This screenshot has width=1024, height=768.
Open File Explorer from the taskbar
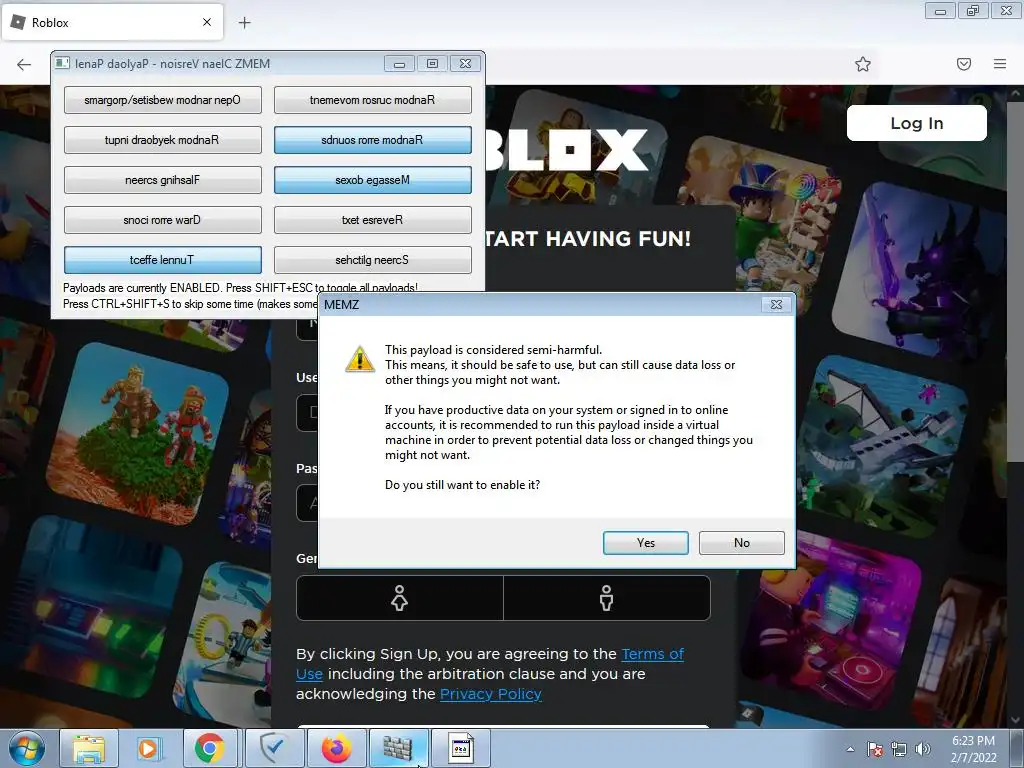point(89,748)
